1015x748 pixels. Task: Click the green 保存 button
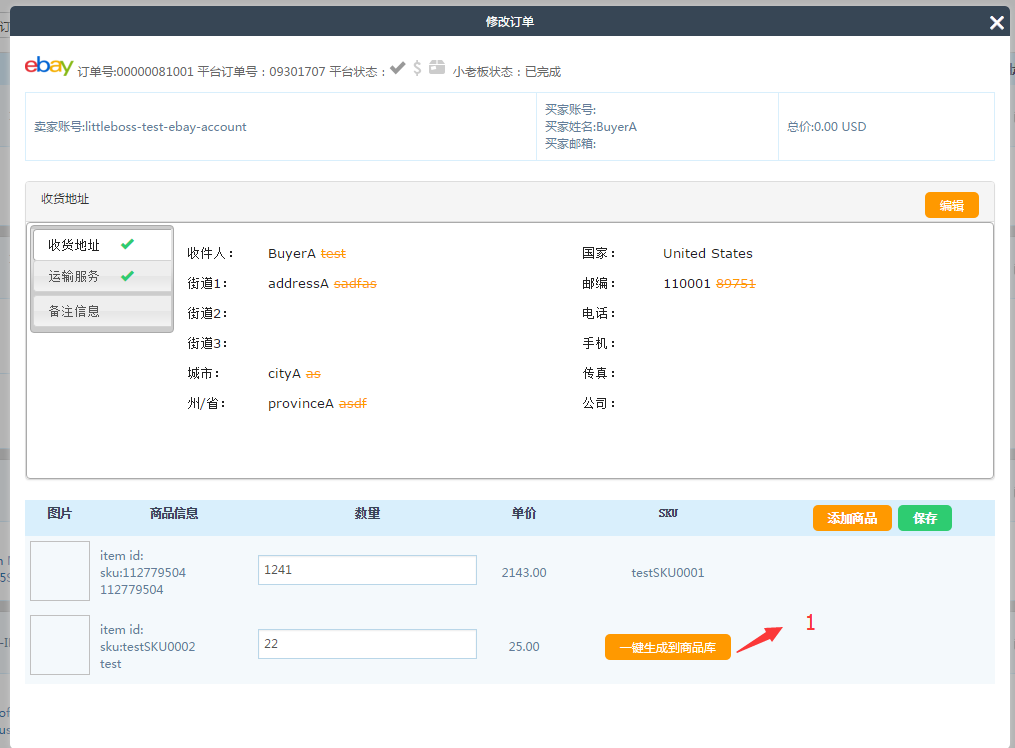click(x=924, y=518)
